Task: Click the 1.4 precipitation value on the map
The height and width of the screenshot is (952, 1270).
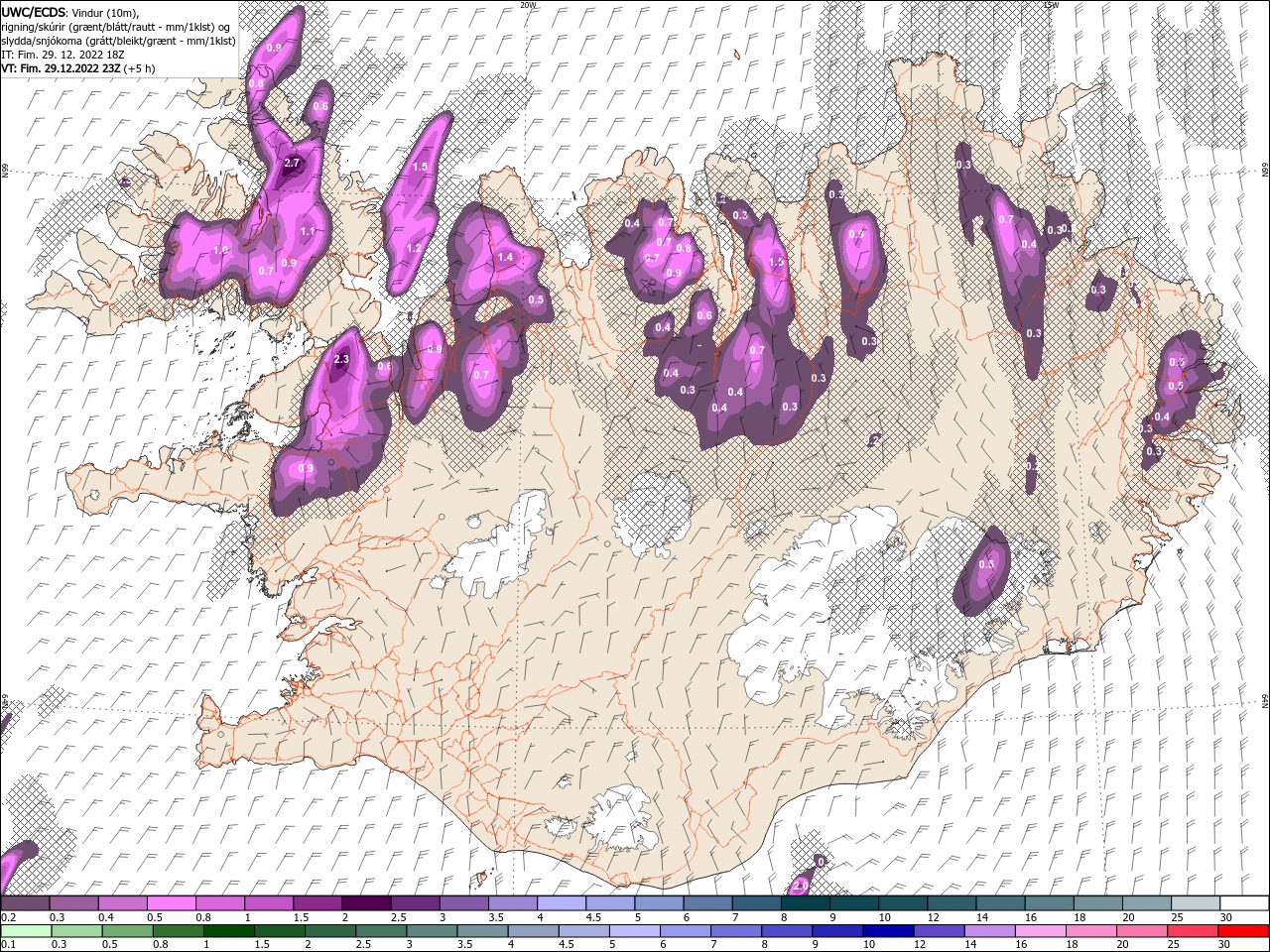Action: point(505,257)
